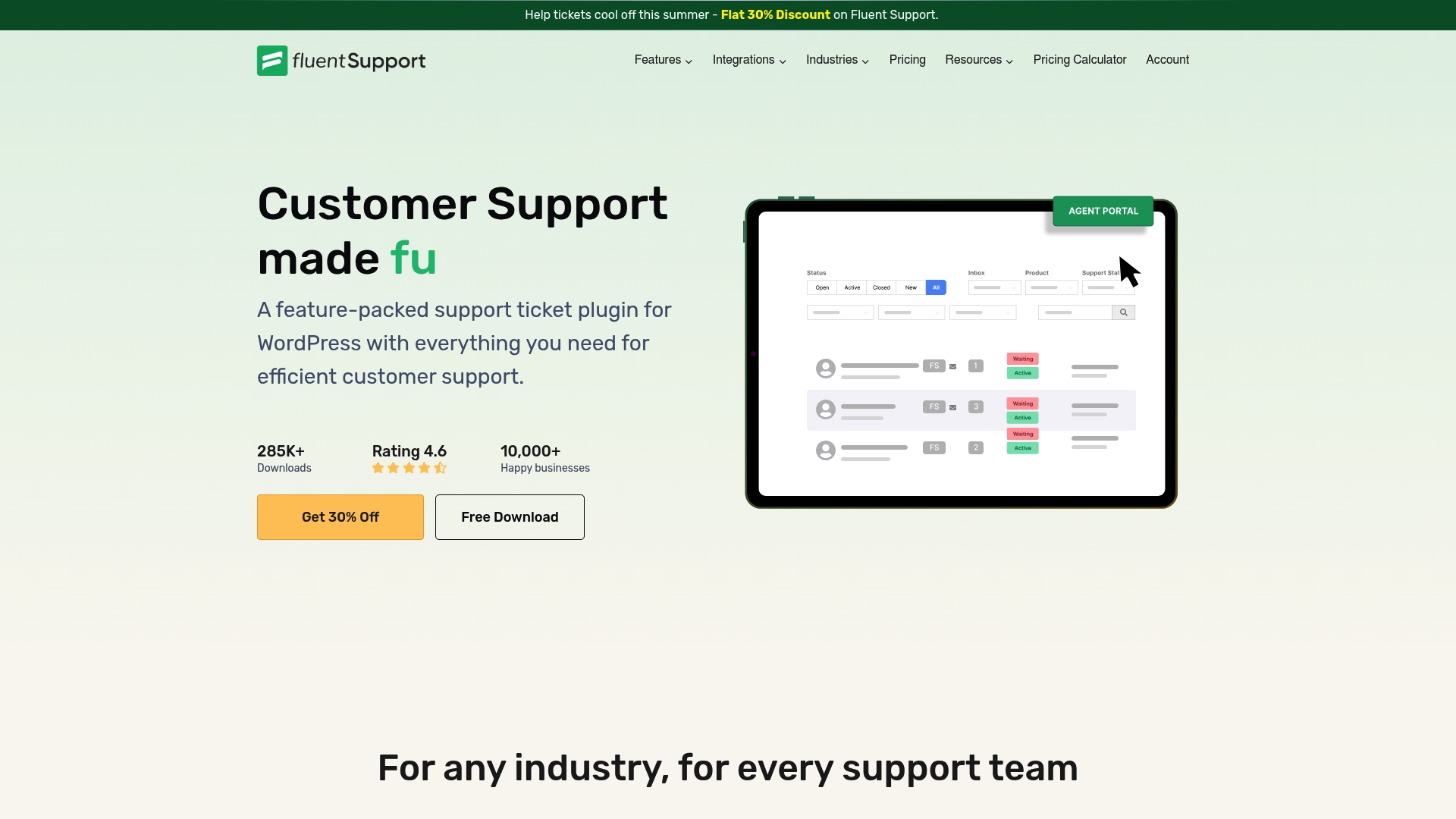
Task: Click the mockup search input field
Action: [x=1075, y=312]
